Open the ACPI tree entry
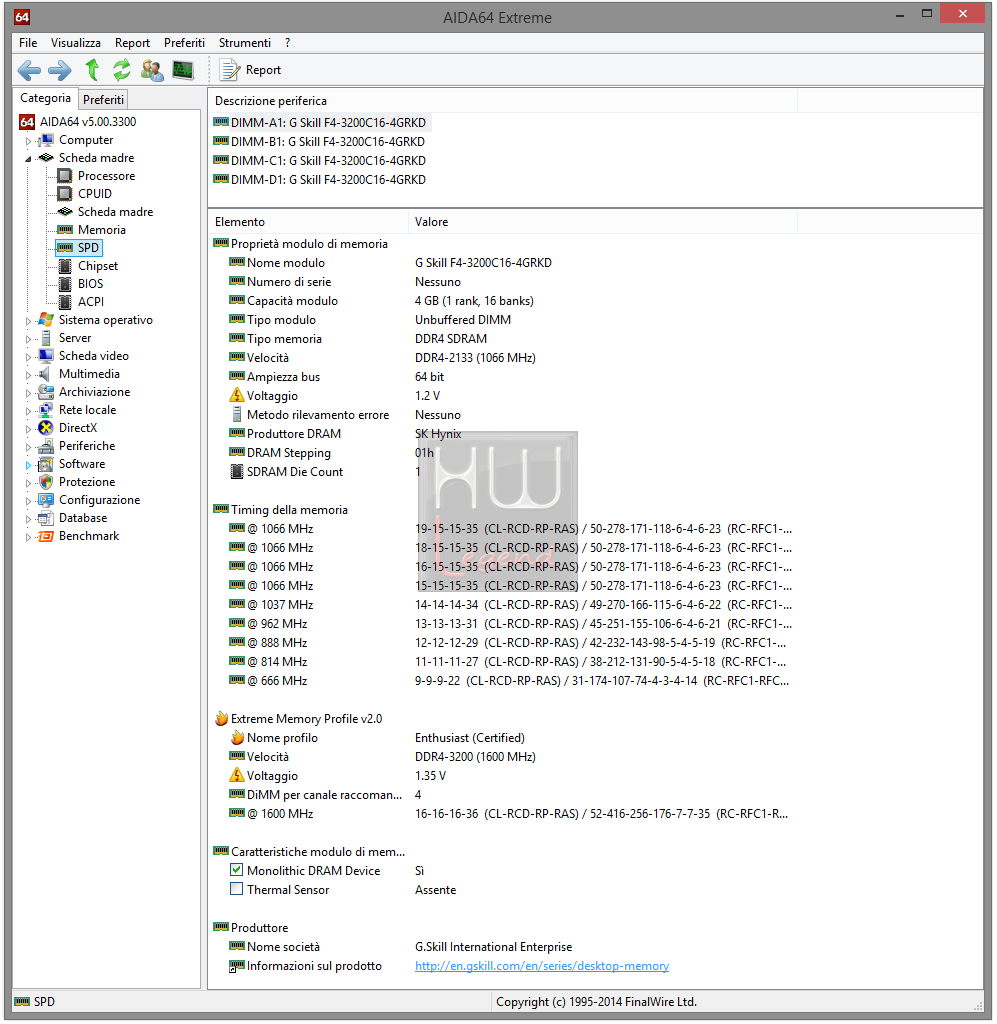Viewport: 997px width, 1024px height. [x=91, y=302]
